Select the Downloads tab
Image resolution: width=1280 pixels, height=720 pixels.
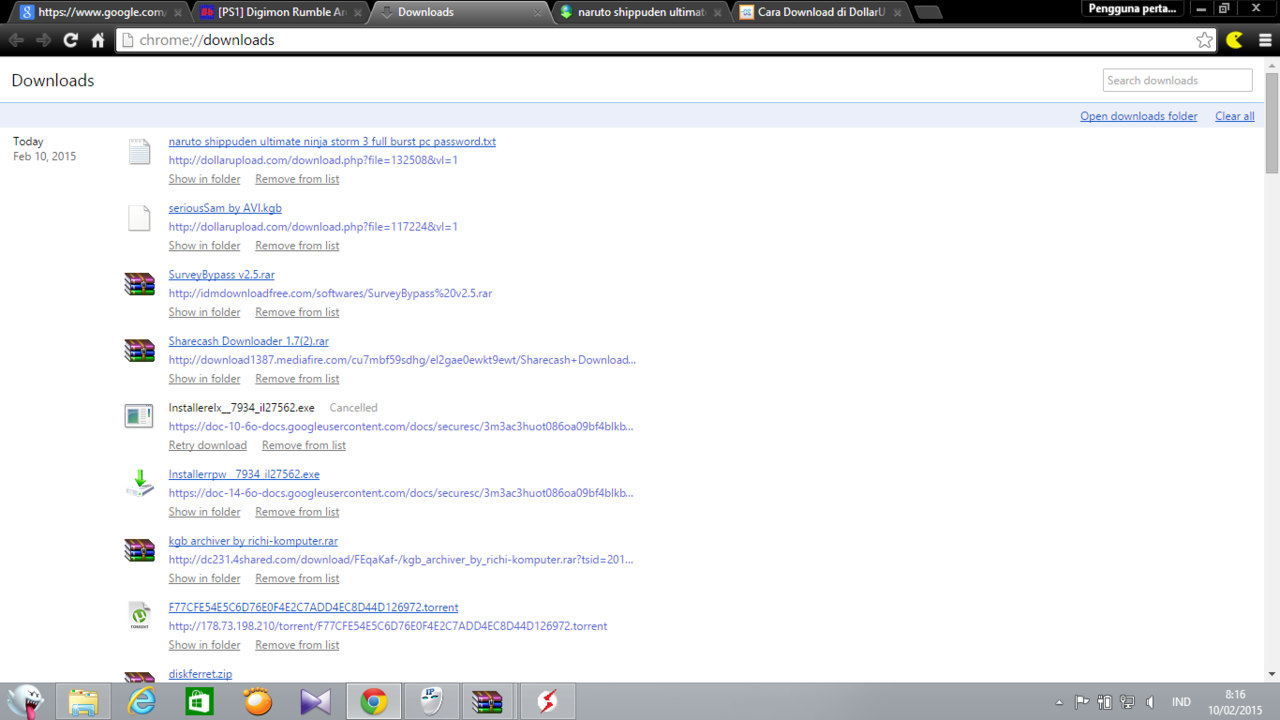(462, 12)
